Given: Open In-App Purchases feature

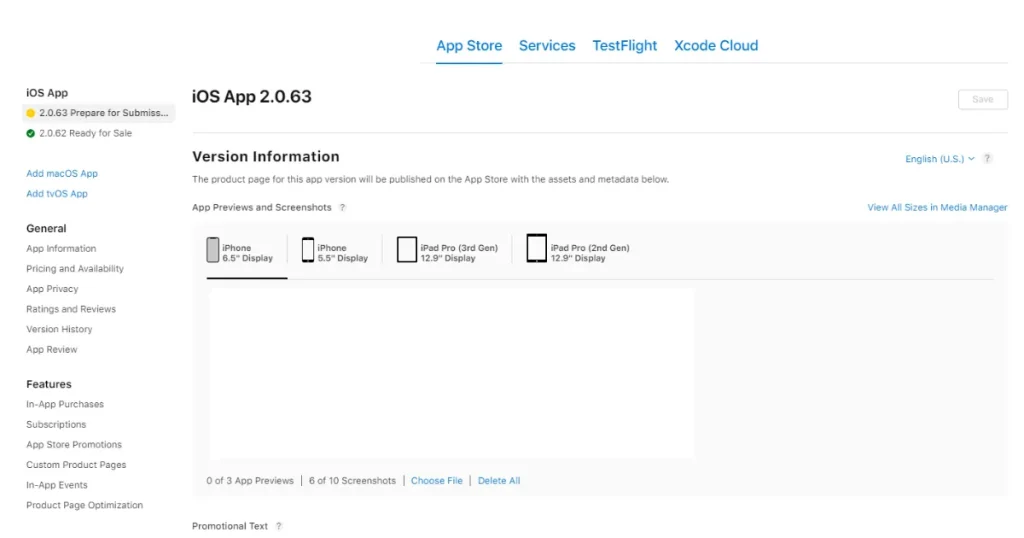Looking at the screenshot, I should pyautogui.click(x=65, y=405).
